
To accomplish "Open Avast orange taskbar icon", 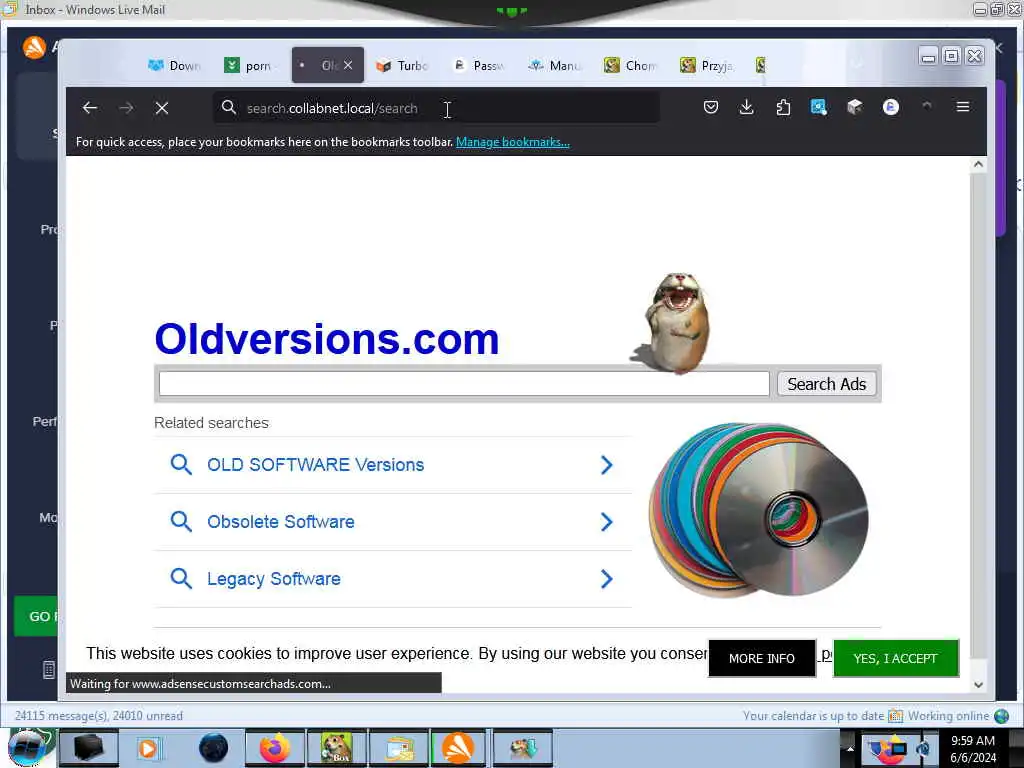I will coord(458,748).
